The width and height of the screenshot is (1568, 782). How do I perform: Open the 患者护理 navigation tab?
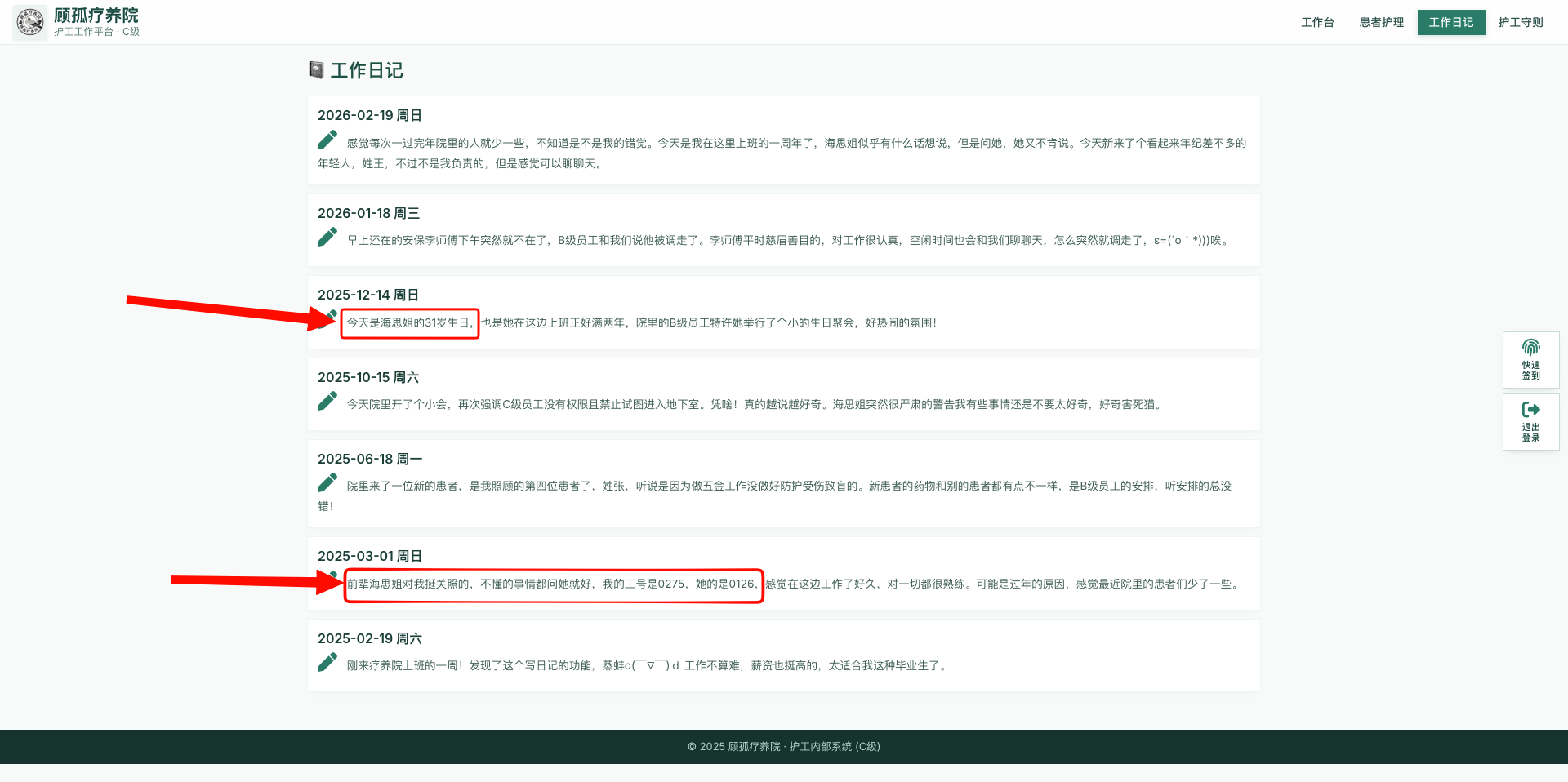[1381, 22]
